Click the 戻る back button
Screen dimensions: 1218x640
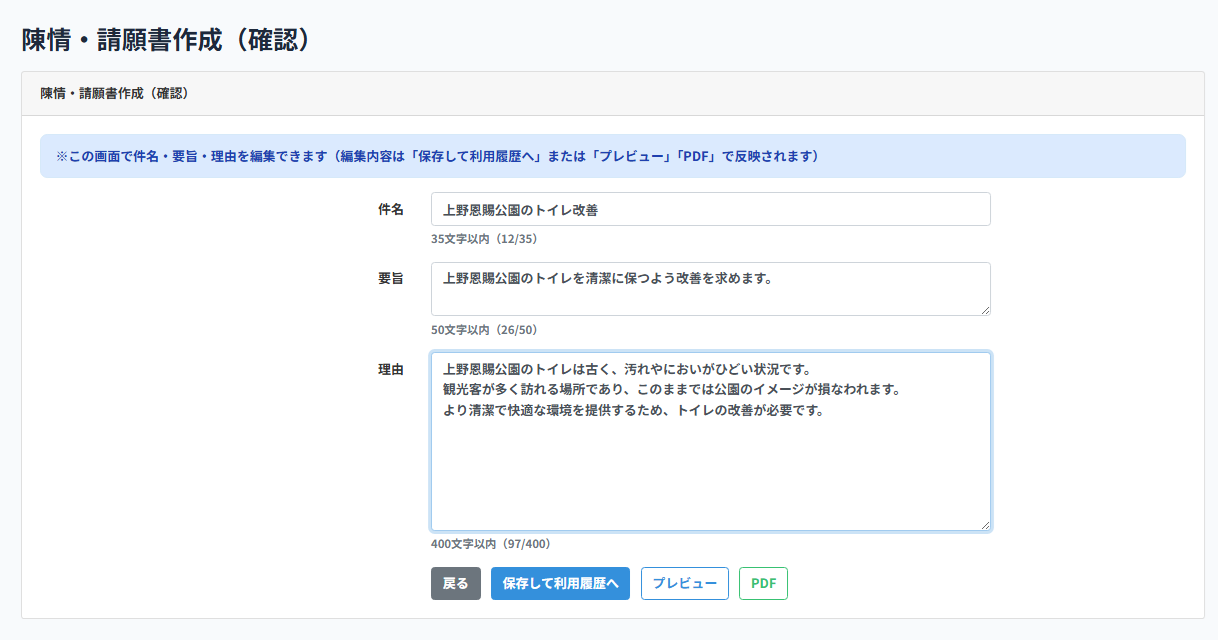tap(455, 584)
